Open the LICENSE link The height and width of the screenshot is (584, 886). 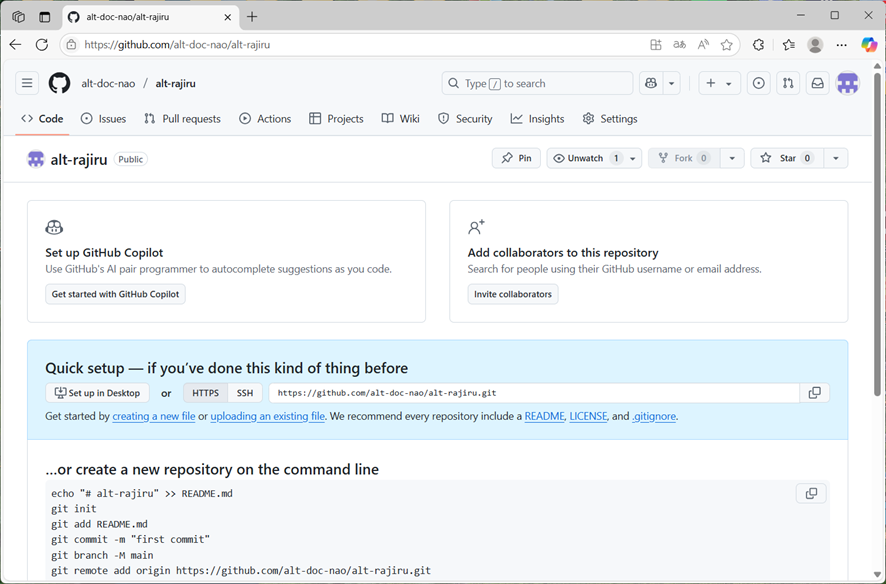[x=588, y=416]
